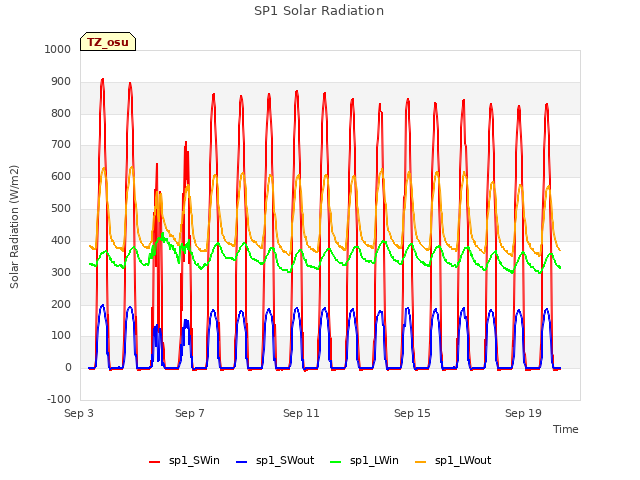Toggle the sp1_SWin legend entry
The width and height of the screenshot is (640, 480).
[184, 461]
